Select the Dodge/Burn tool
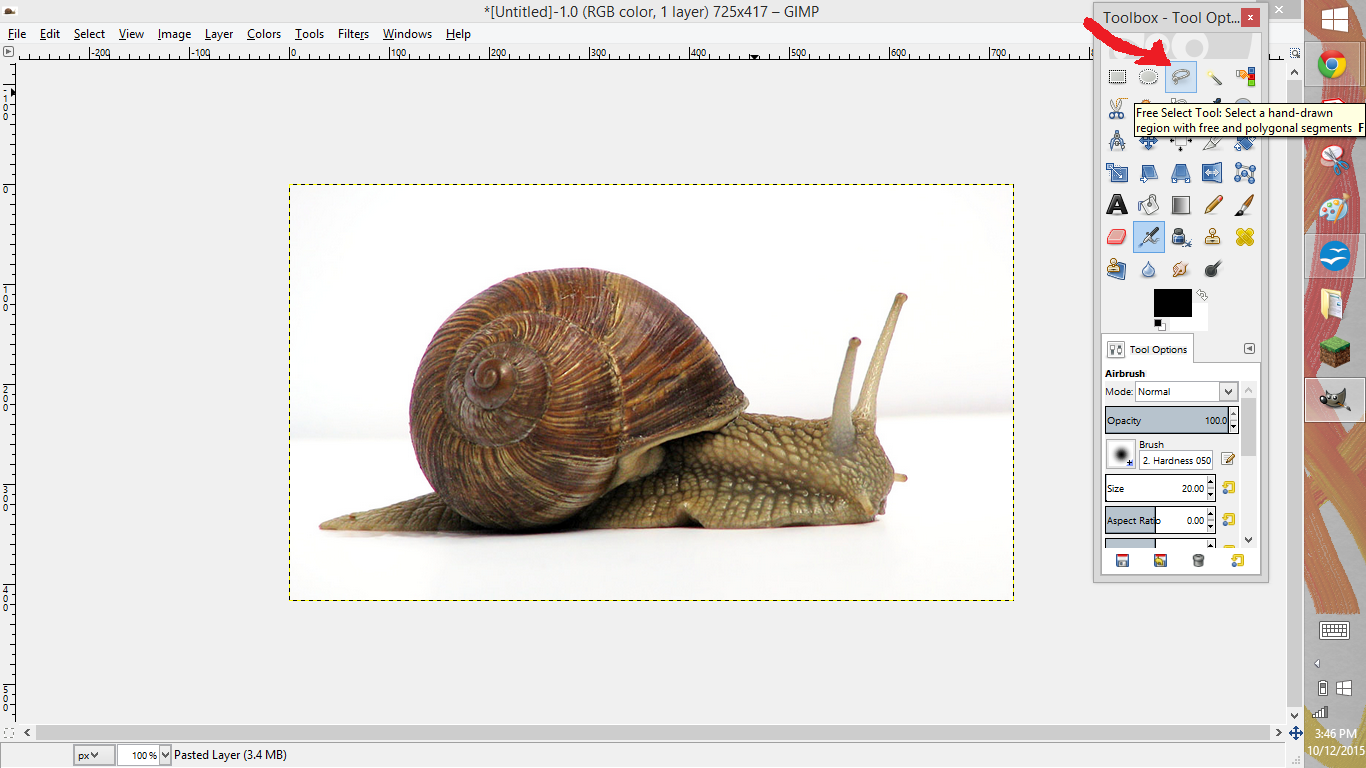This screenshot has width=1366, height=768. point(1213,269)
